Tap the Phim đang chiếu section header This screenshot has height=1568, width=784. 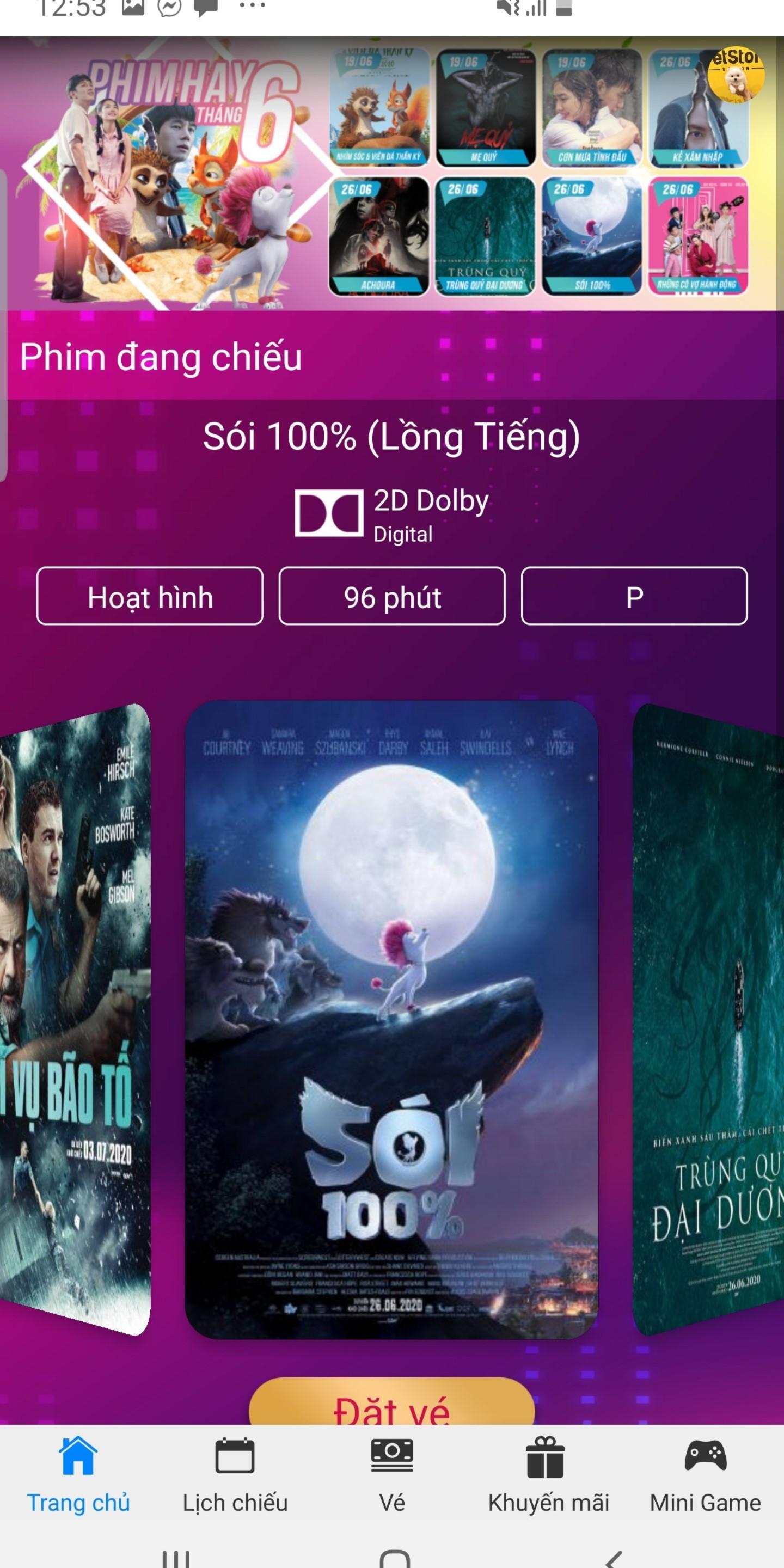(161, 357)
